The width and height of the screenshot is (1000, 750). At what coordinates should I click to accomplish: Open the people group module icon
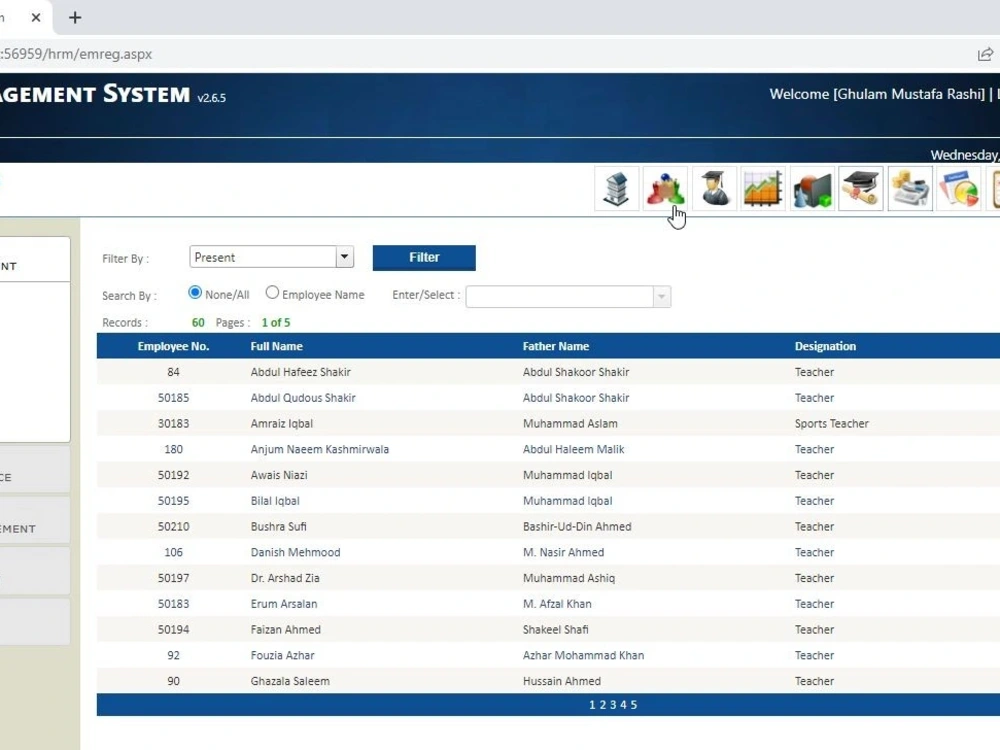click(665, 189)
